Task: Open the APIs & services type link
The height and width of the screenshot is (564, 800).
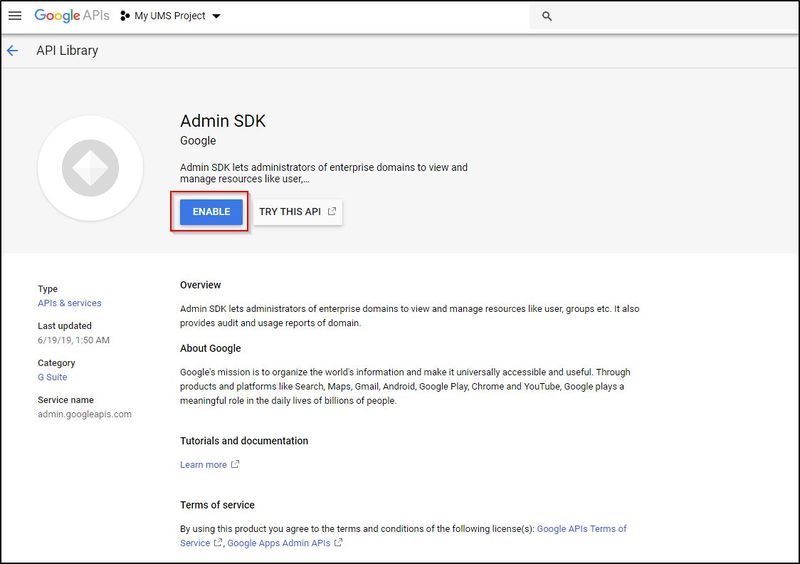Action: (69, 303)
